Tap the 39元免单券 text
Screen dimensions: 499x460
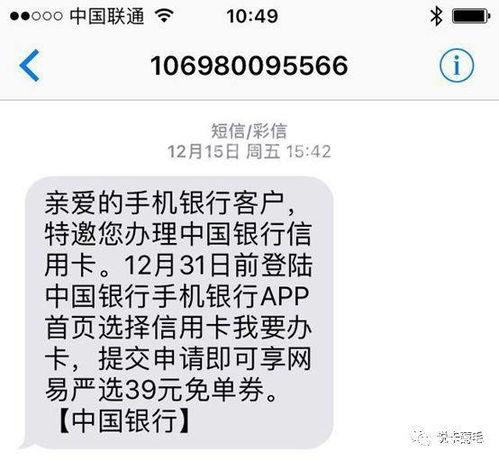194,390
